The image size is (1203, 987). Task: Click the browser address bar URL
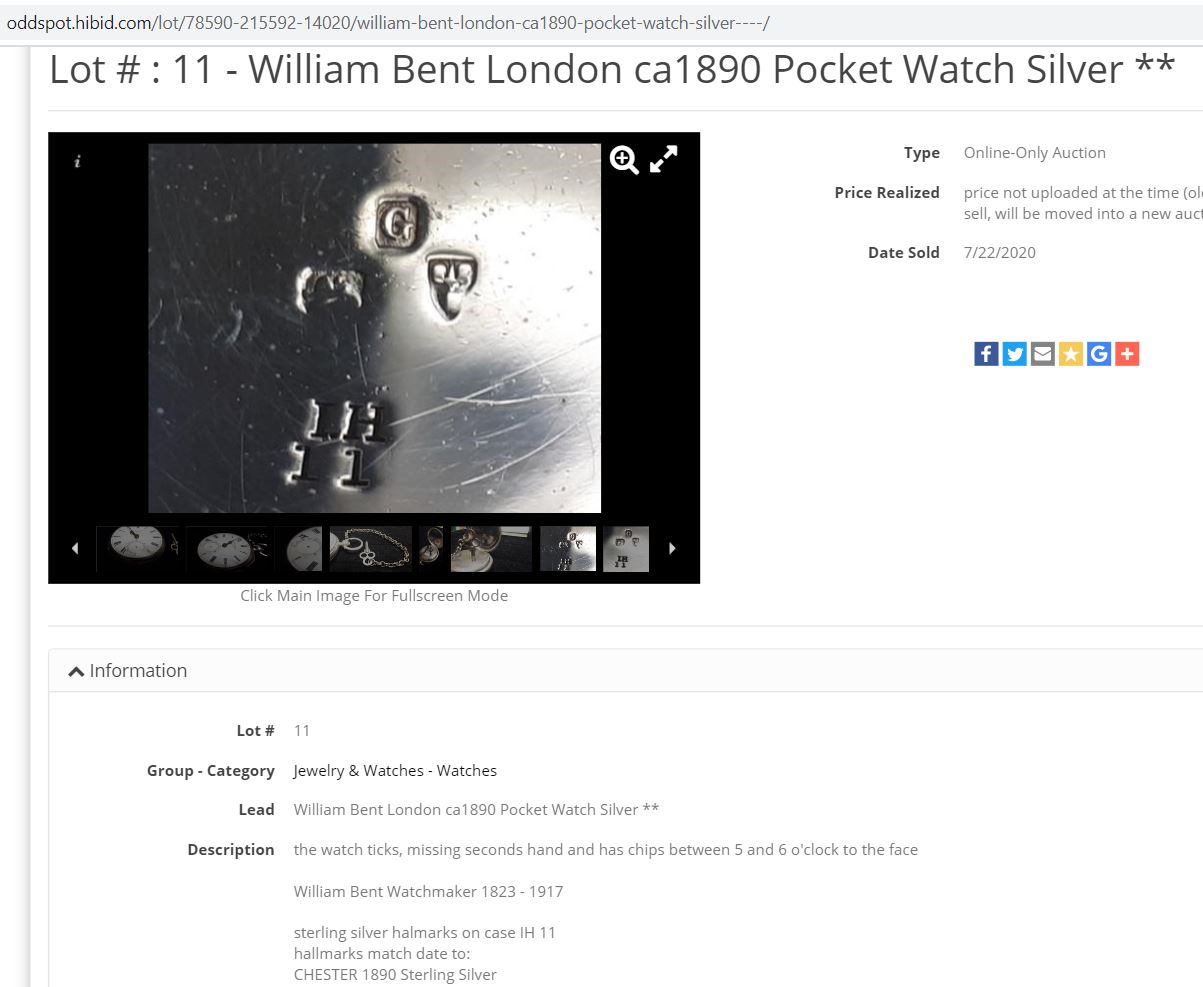pos(388,22)
